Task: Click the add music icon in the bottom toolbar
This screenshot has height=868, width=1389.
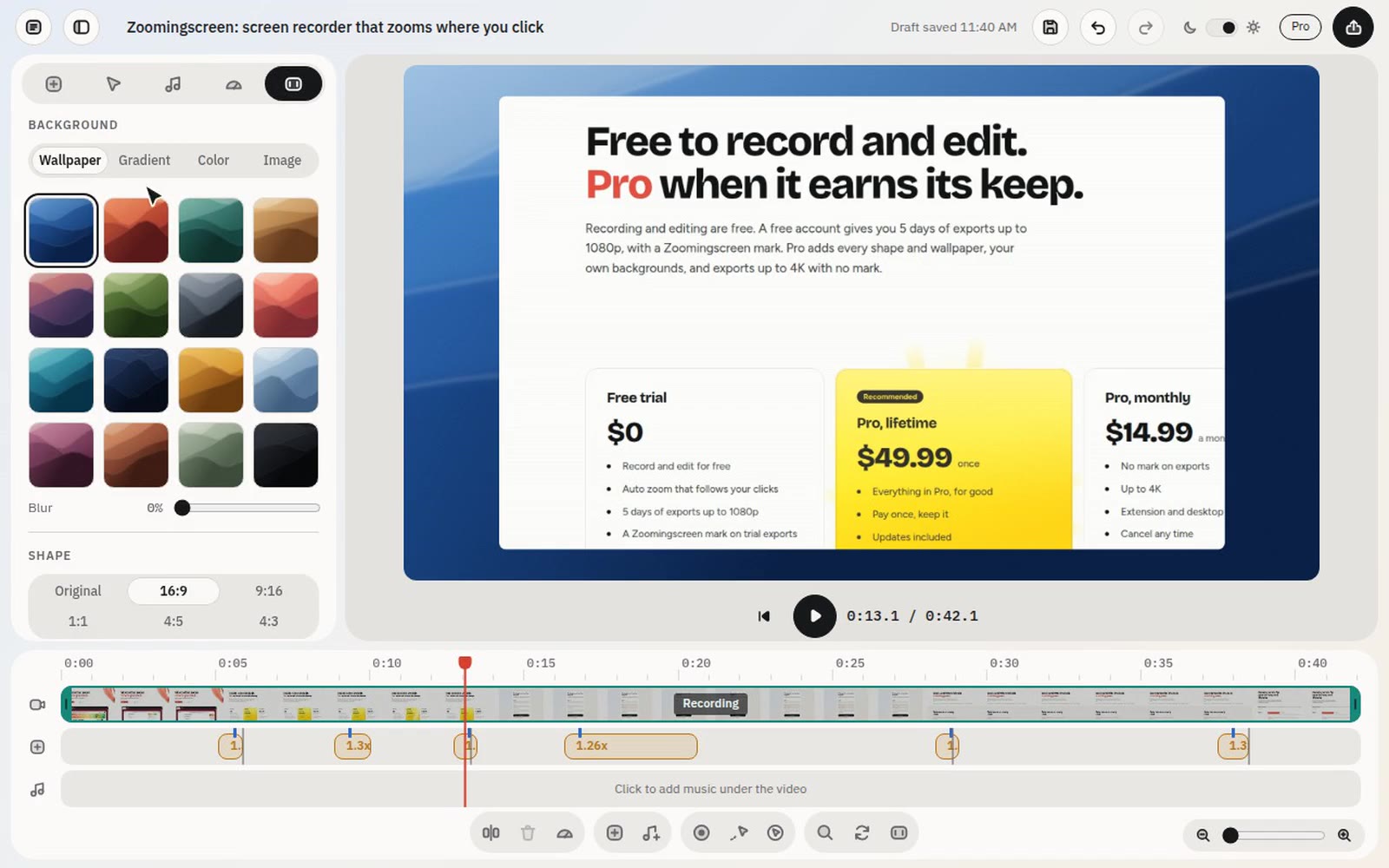Action: click(x=651, y=833)
